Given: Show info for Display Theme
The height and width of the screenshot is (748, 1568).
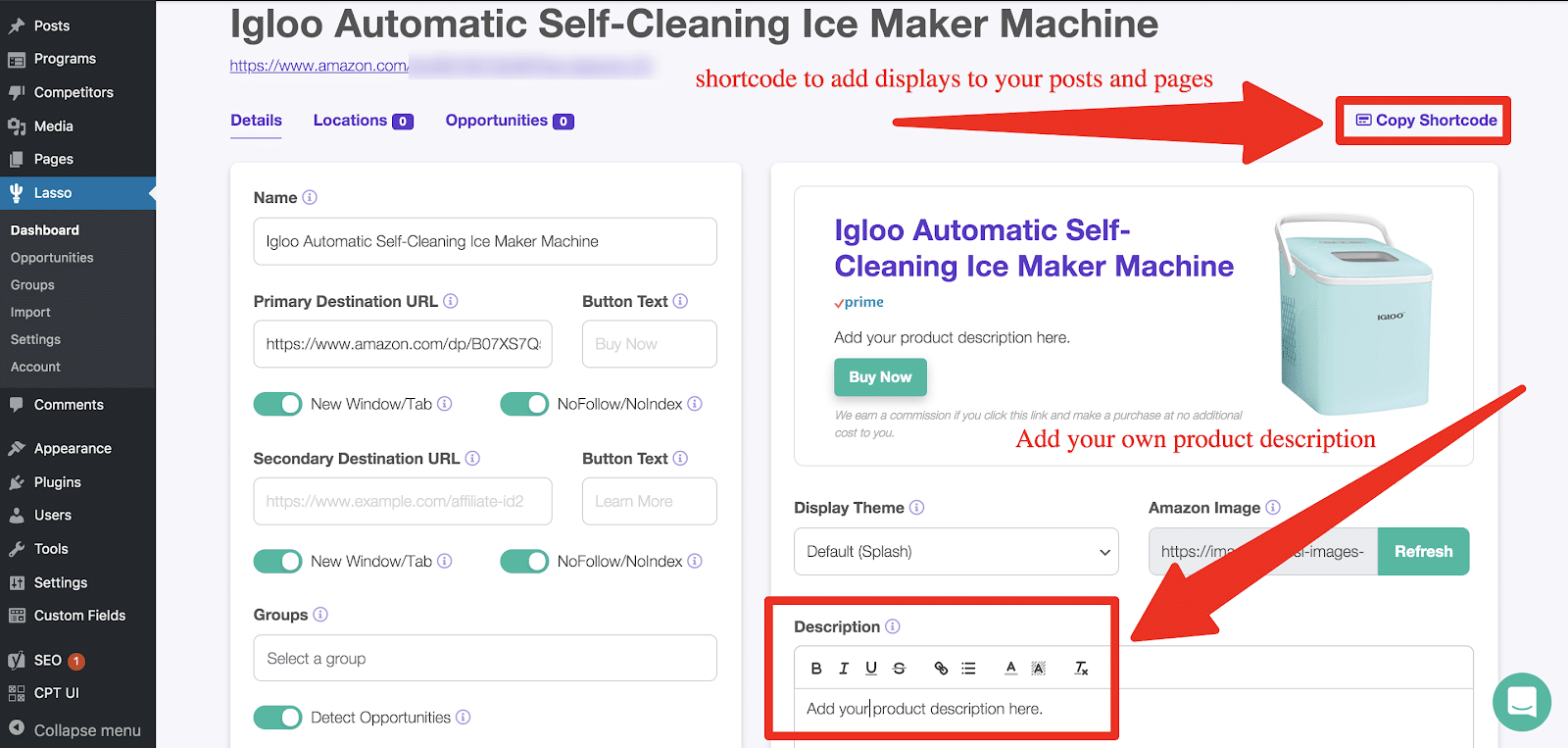Looking at the screenshot, I should click(x=916, y=507).
